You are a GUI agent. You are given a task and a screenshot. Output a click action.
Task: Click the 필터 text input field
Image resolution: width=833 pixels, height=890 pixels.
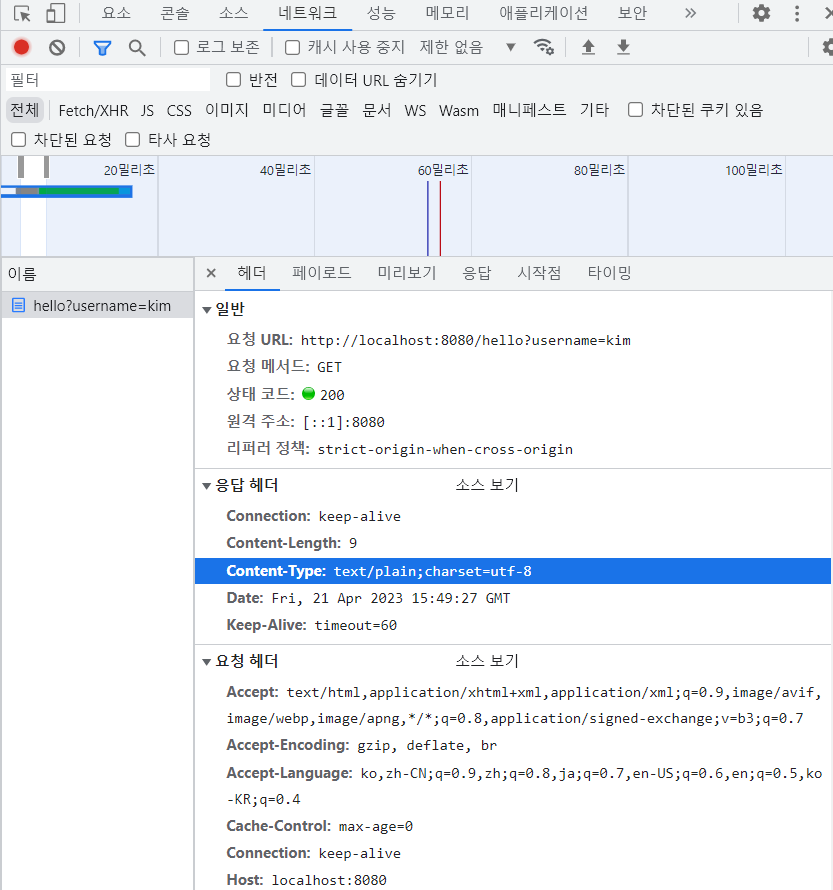(108, 80)
